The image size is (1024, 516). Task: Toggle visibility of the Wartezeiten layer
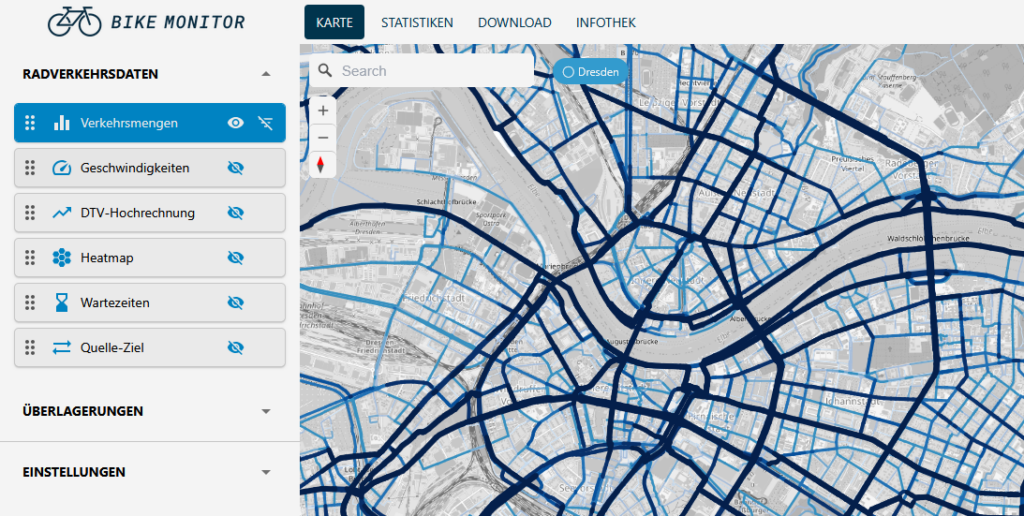(236, 302)
